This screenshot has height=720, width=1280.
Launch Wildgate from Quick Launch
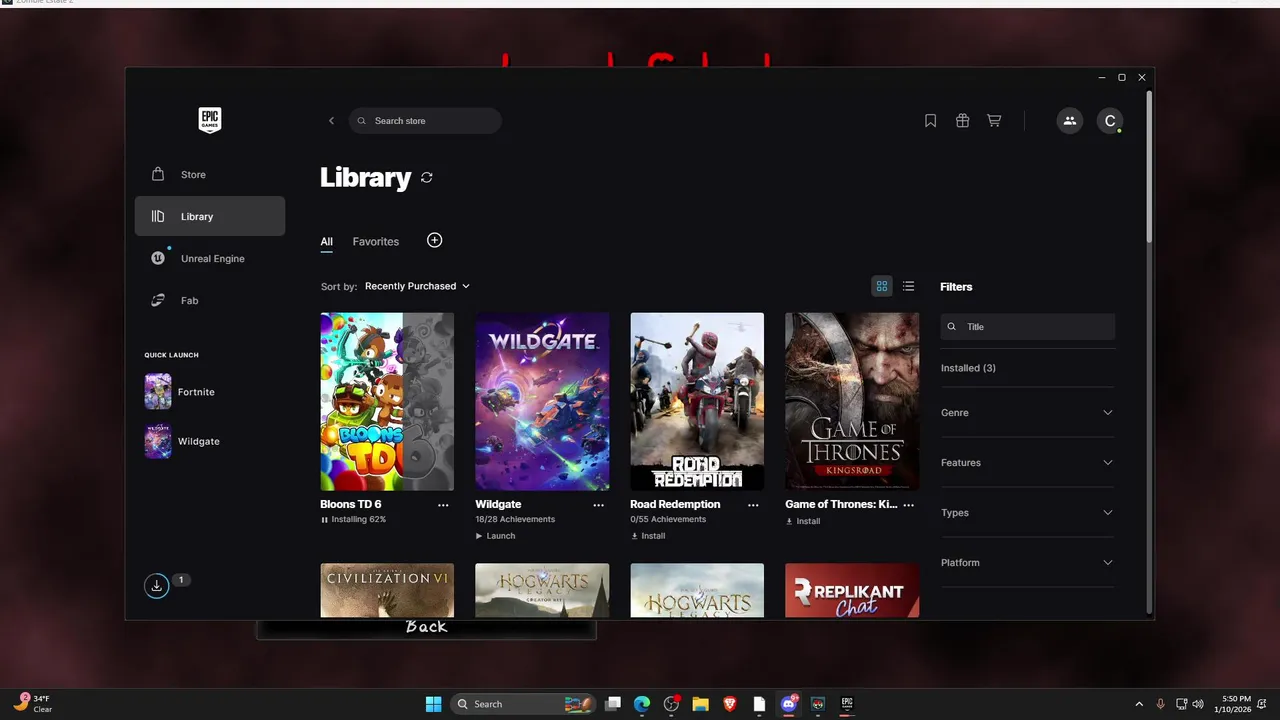182,441
